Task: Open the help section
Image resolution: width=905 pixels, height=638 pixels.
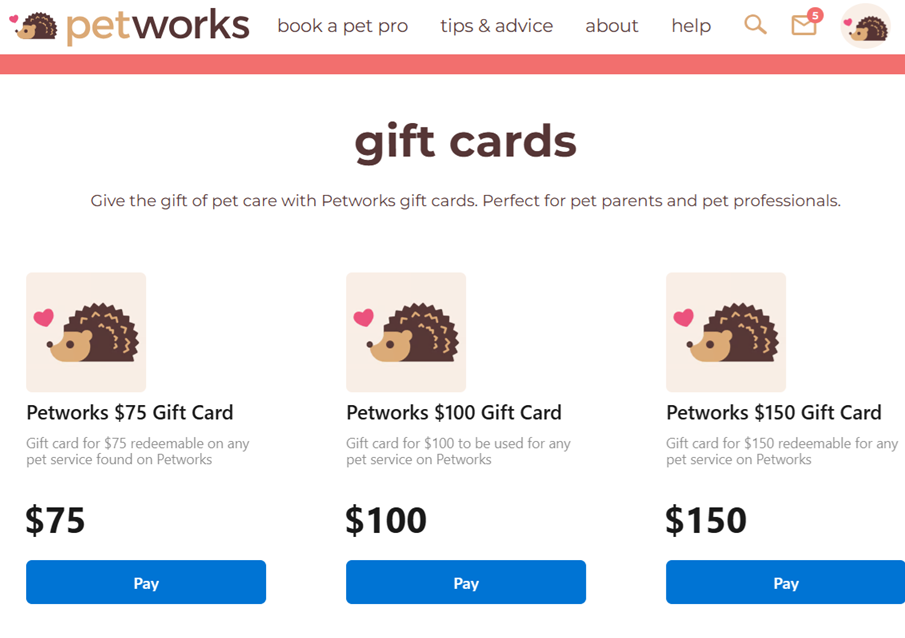Action: coord(691,26)
